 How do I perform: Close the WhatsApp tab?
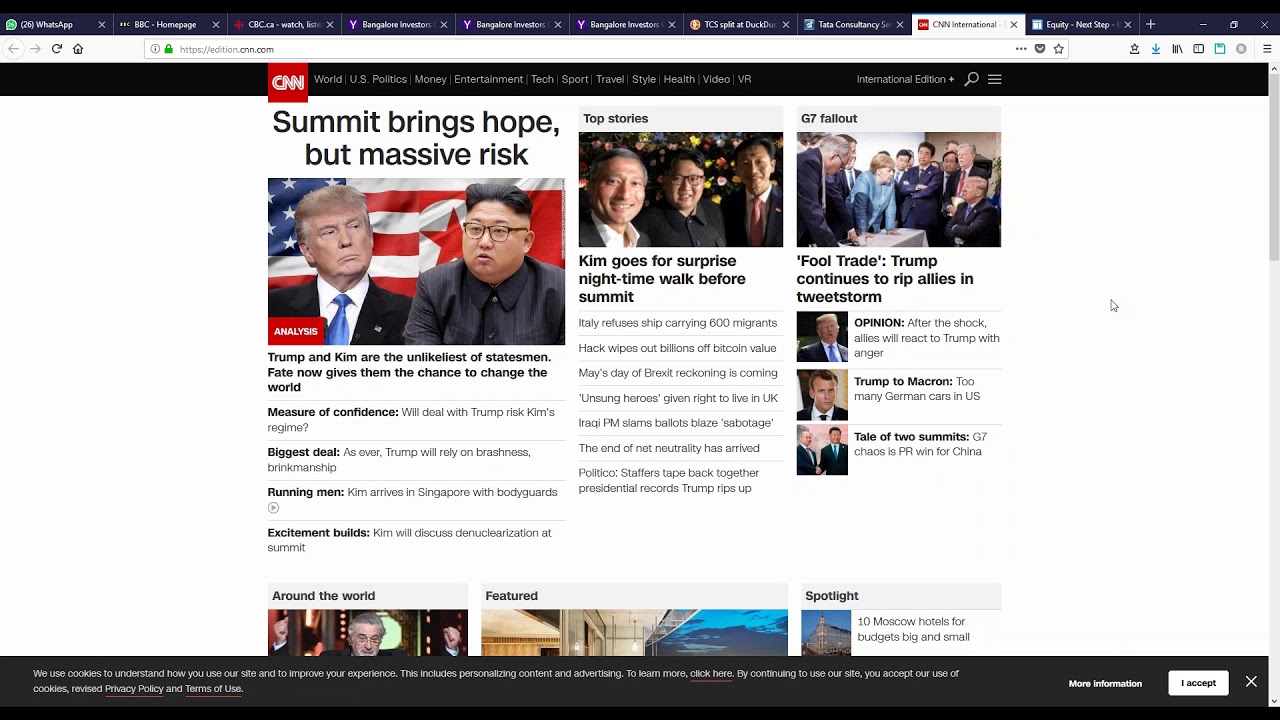point(102,25)
